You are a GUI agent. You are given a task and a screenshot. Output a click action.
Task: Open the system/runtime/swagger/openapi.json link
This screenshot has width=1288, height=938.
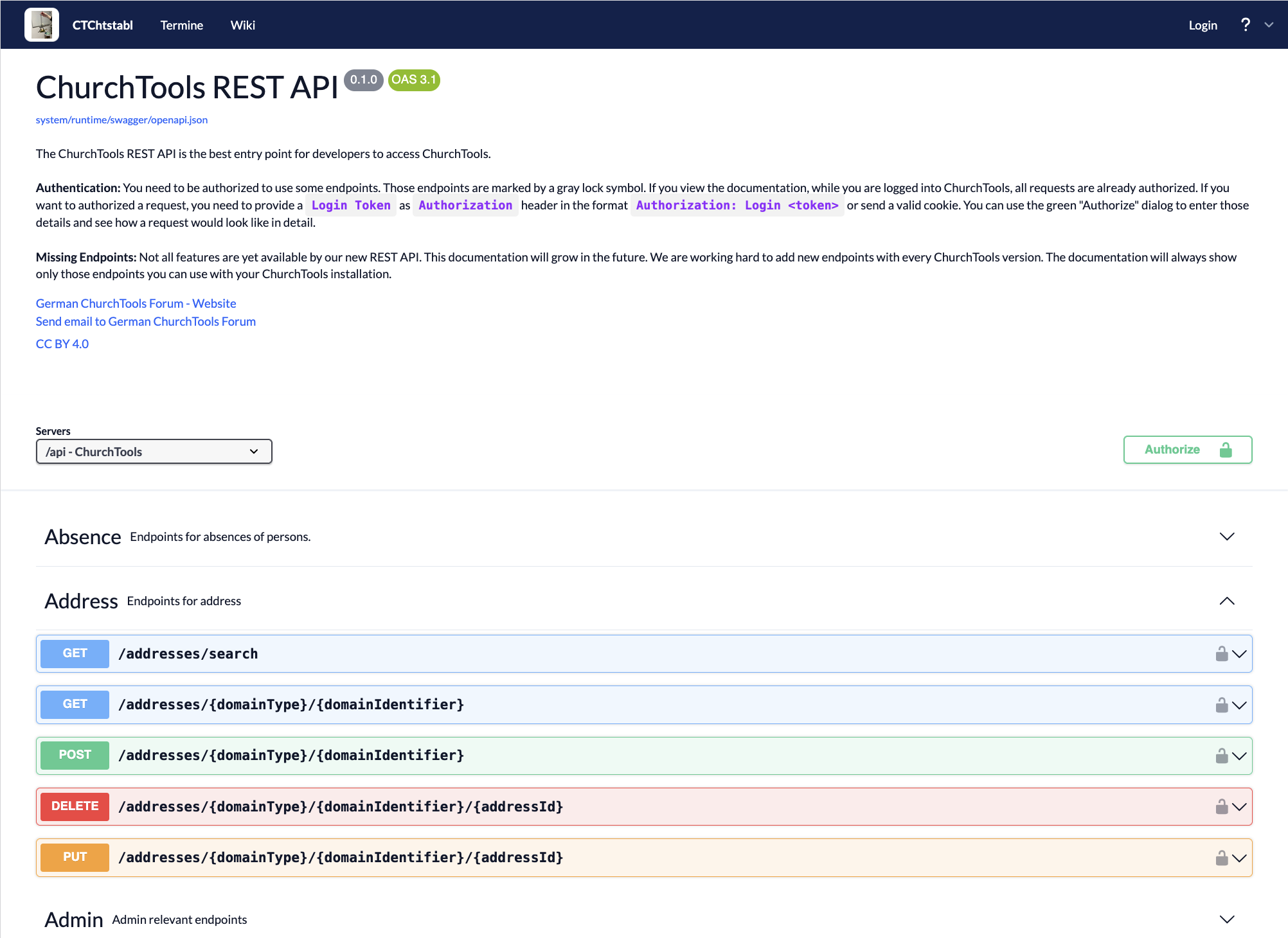(x=121, y=120)
